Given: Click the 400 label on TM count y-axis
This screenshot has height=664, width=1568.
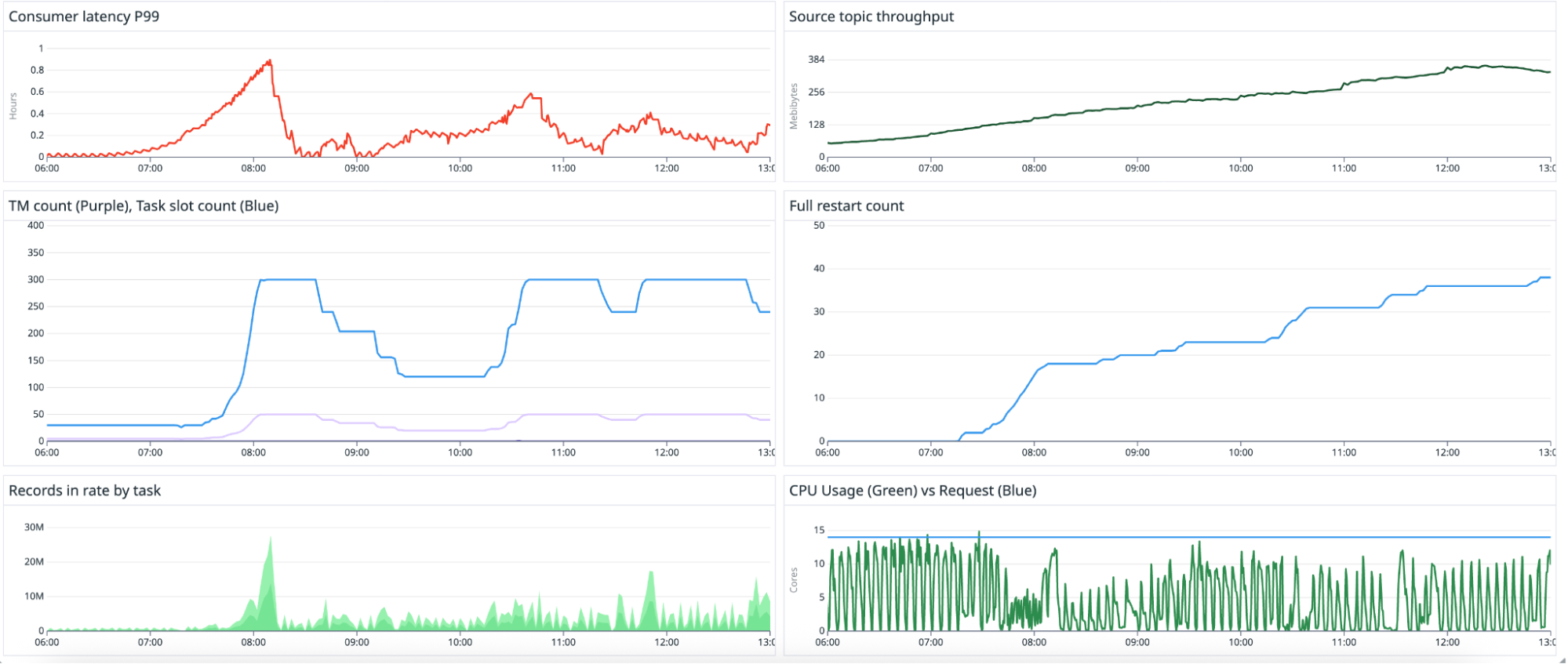Looking at the screenshot, I should (x=35, y=226).
